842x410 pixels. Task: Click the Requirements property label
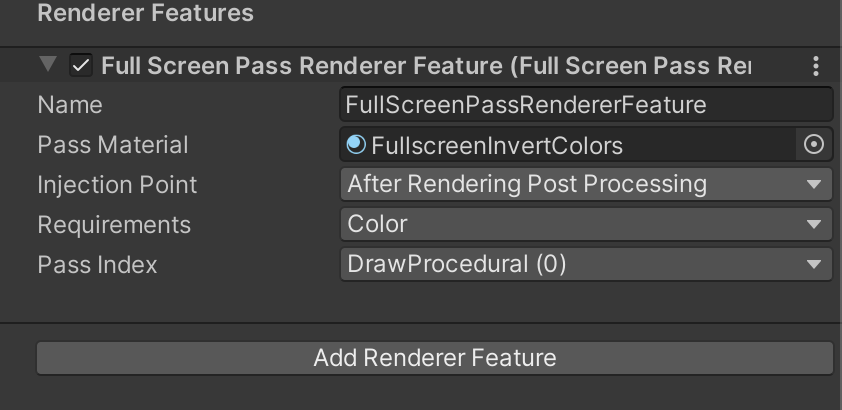tap(114, 225)
